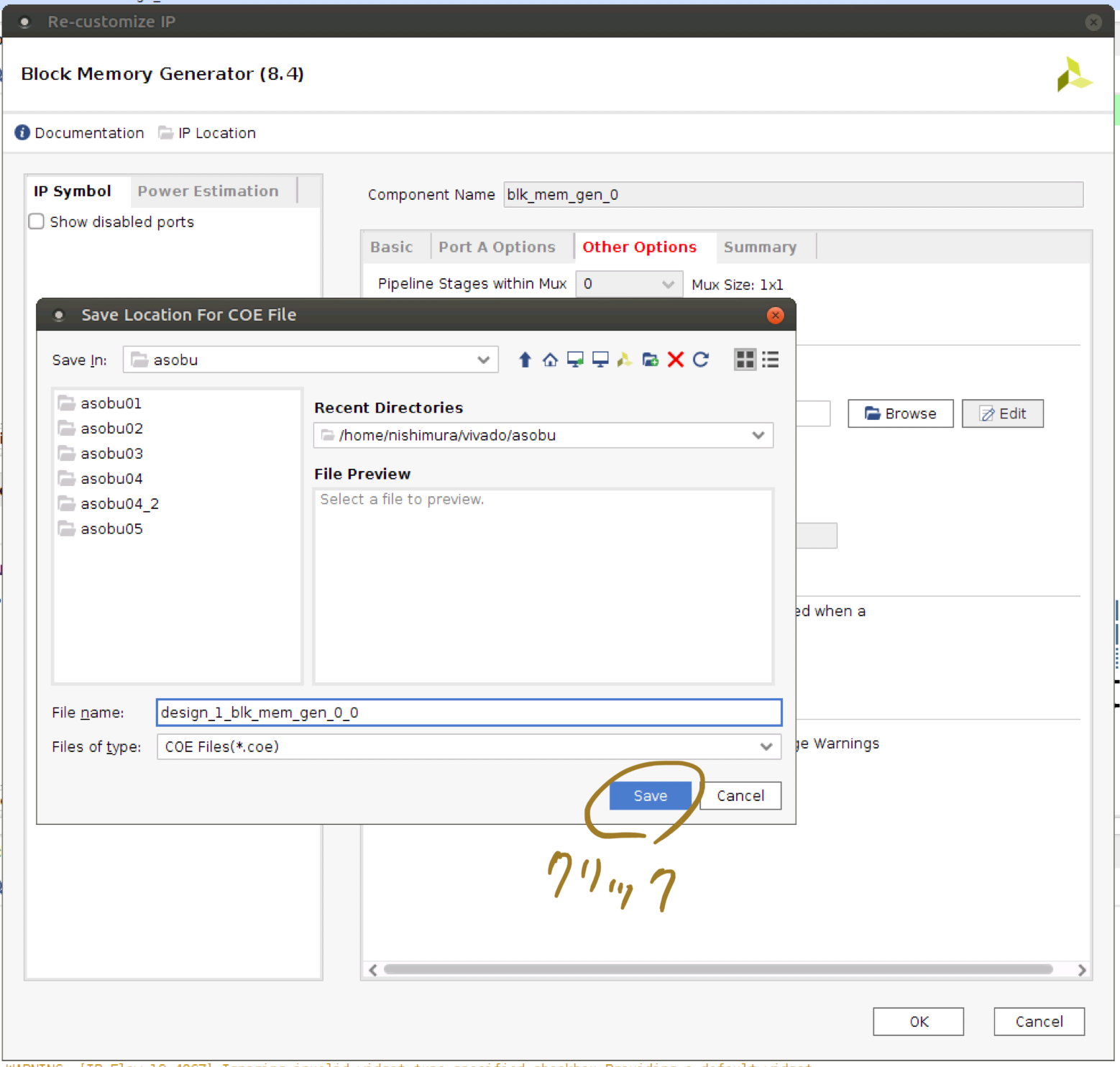Create a new folder
The image size is (1120, 1067).
point(651,360)
